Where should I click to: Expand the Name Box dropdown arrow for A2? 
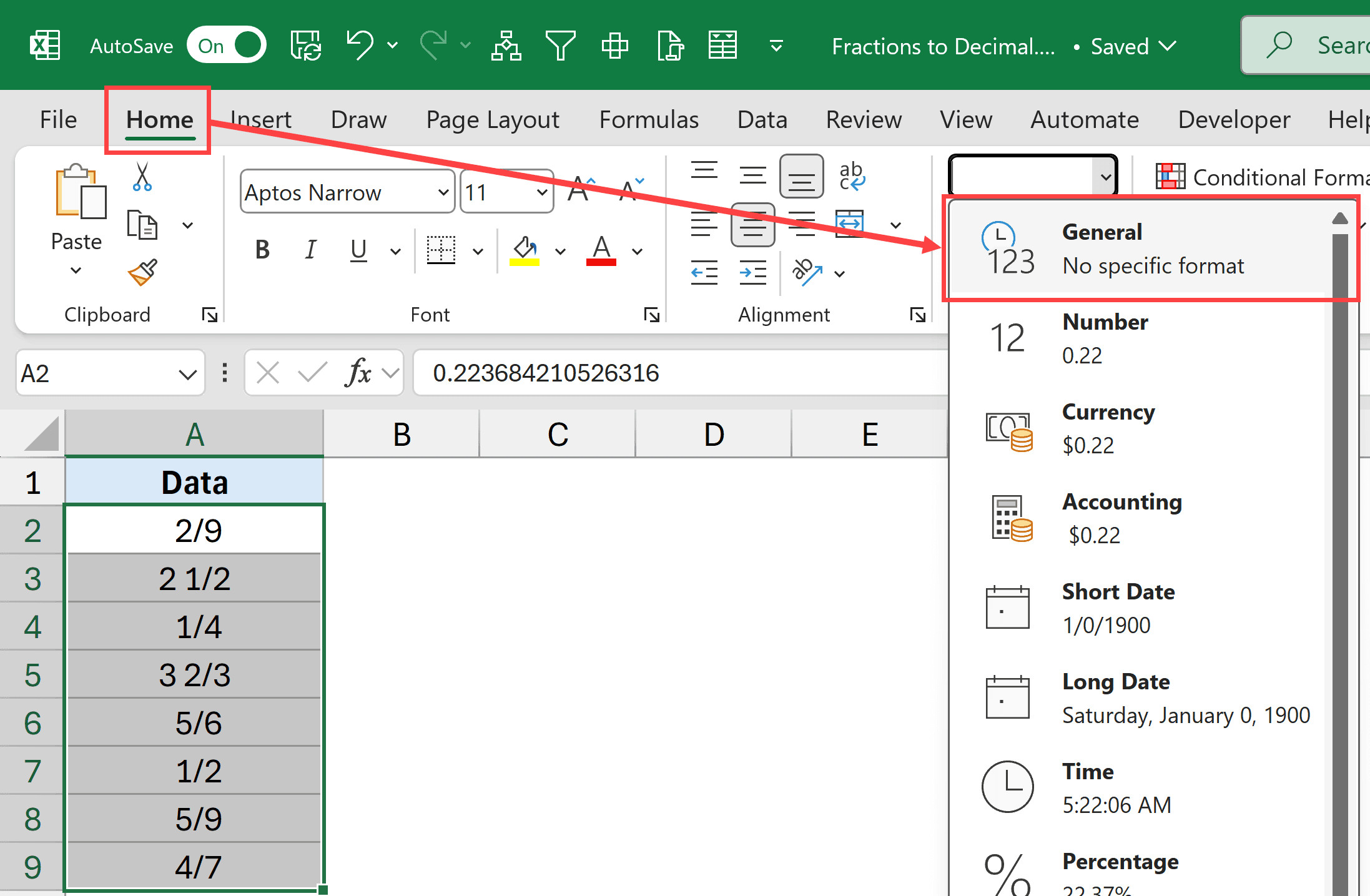coord(187,374)
